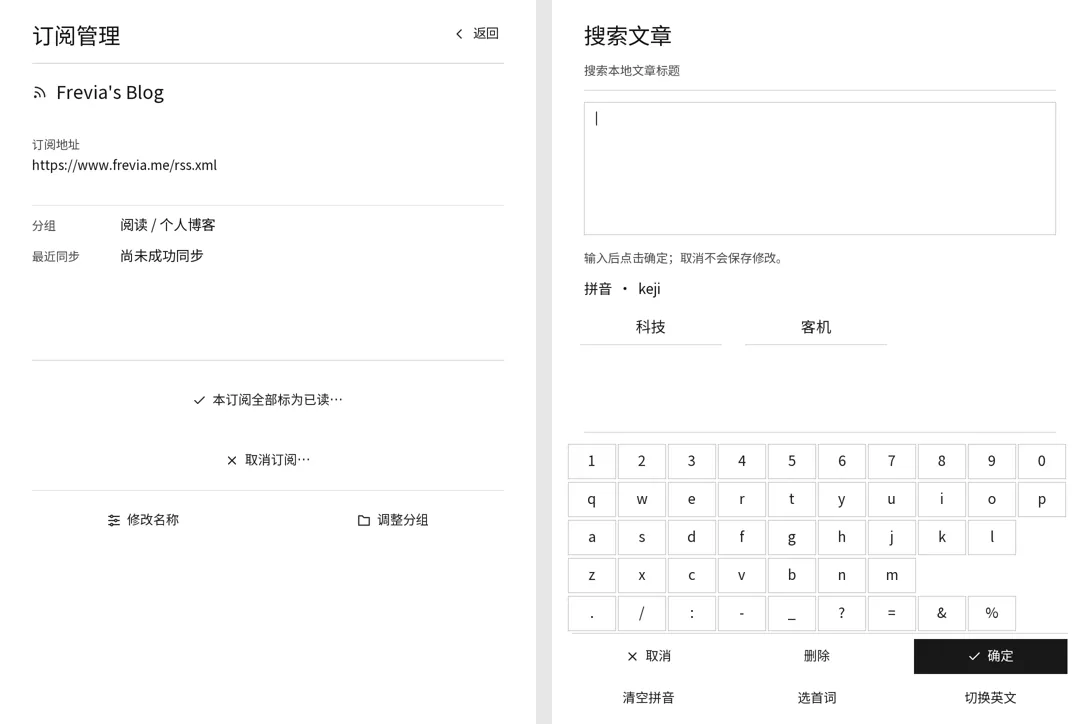Tap the z key
This screenshot has height=724, width=1088.
click(x=592, y=575)
